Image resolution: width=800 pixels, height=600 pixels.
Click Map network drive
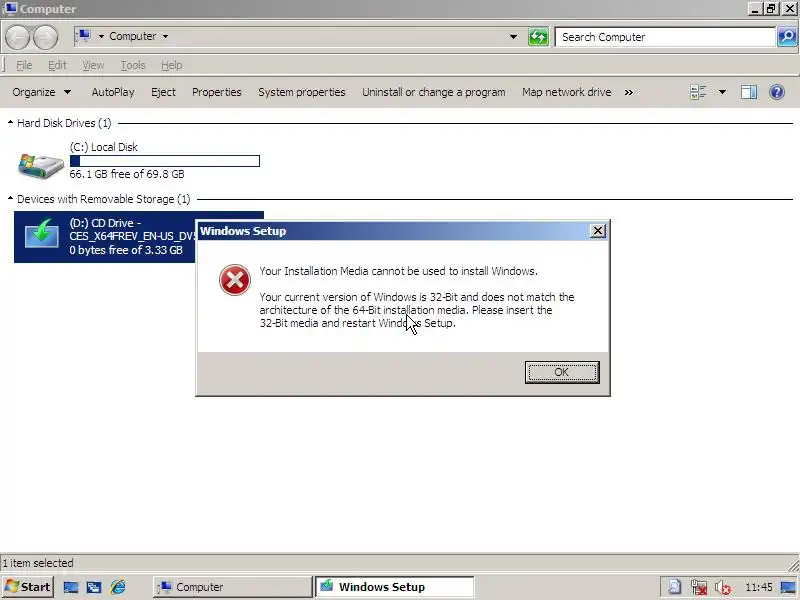coord(566,92)
